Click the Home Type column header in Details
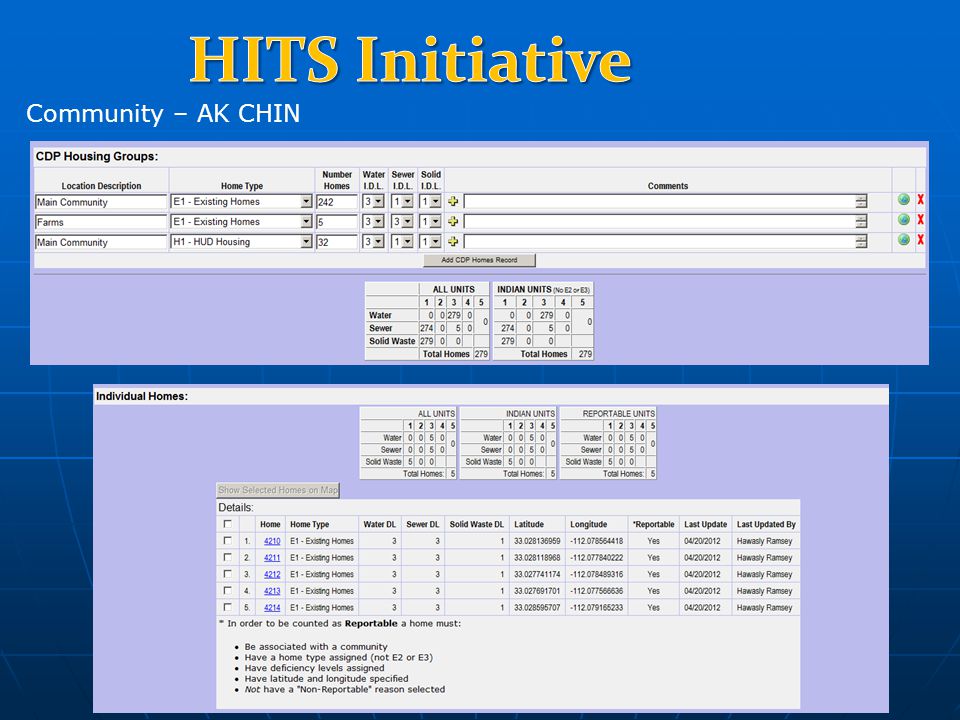This screenshot has width=960, height=720. point(309,524)
